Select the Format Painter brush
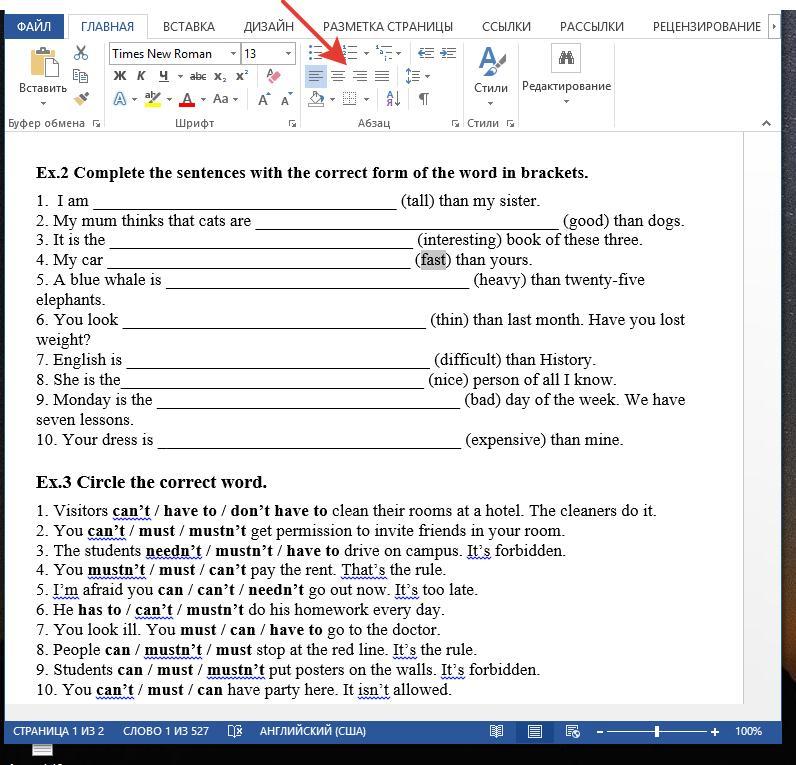The width and height of the screenshot is (796, 765). pyautogui.click(x=81, y=98)
